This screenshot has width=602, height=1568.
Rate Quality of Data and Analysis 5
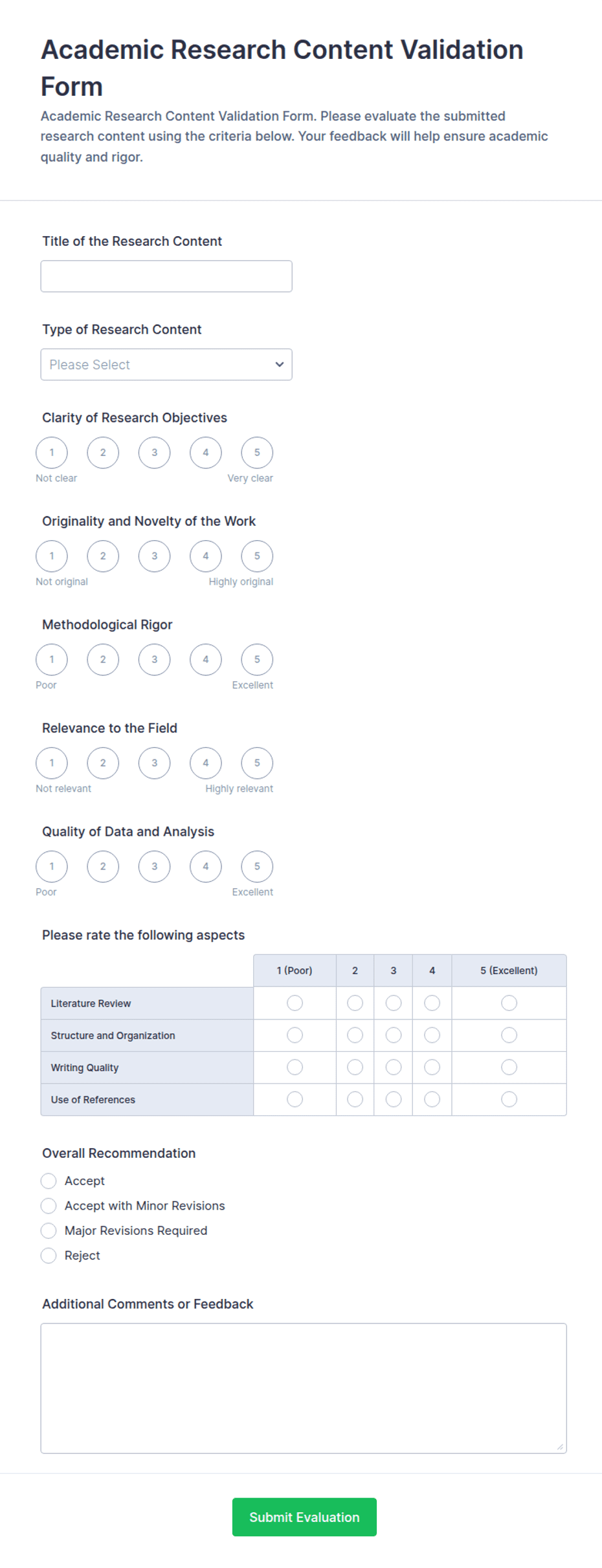coord(257,867)
